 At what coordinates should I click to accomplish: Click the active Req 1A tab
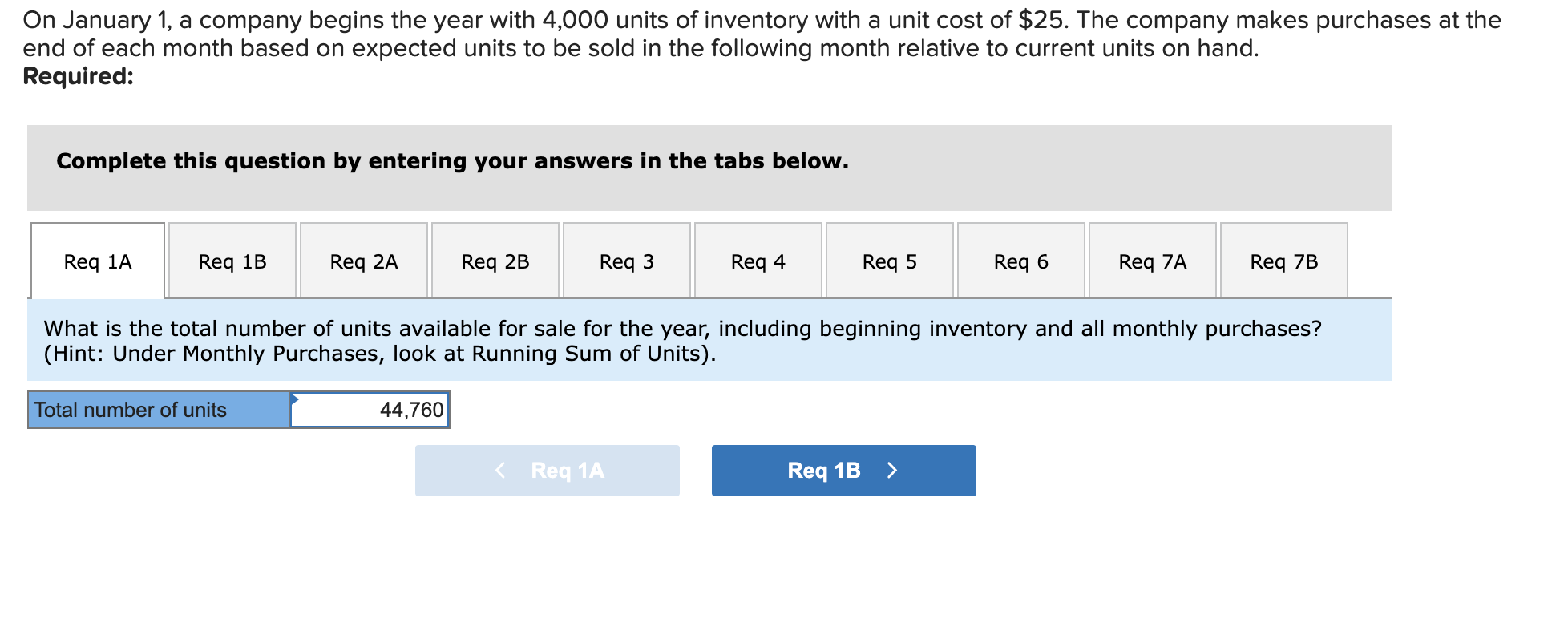tap(97, 261)
